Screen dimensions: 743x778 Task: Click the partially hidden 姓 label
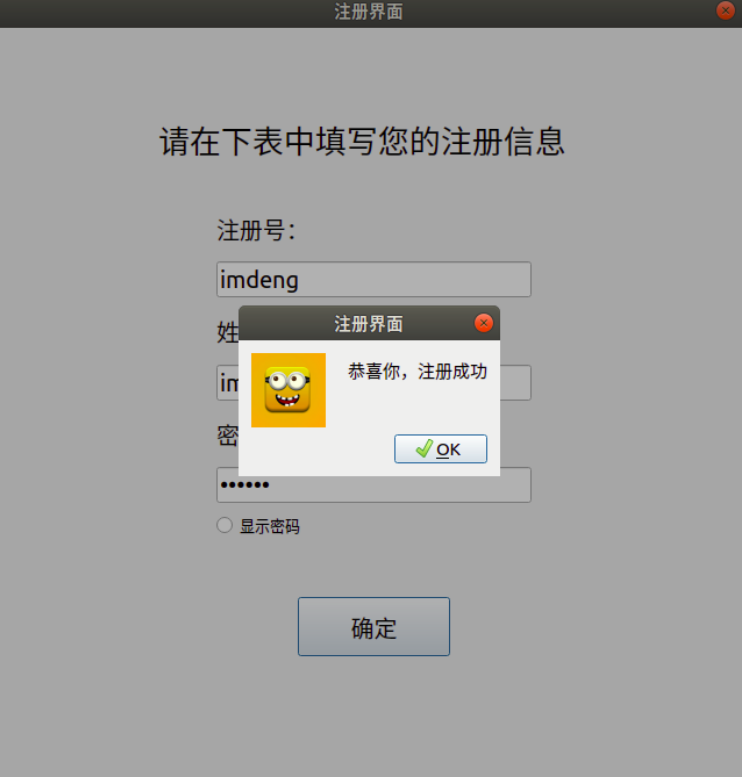228,332
